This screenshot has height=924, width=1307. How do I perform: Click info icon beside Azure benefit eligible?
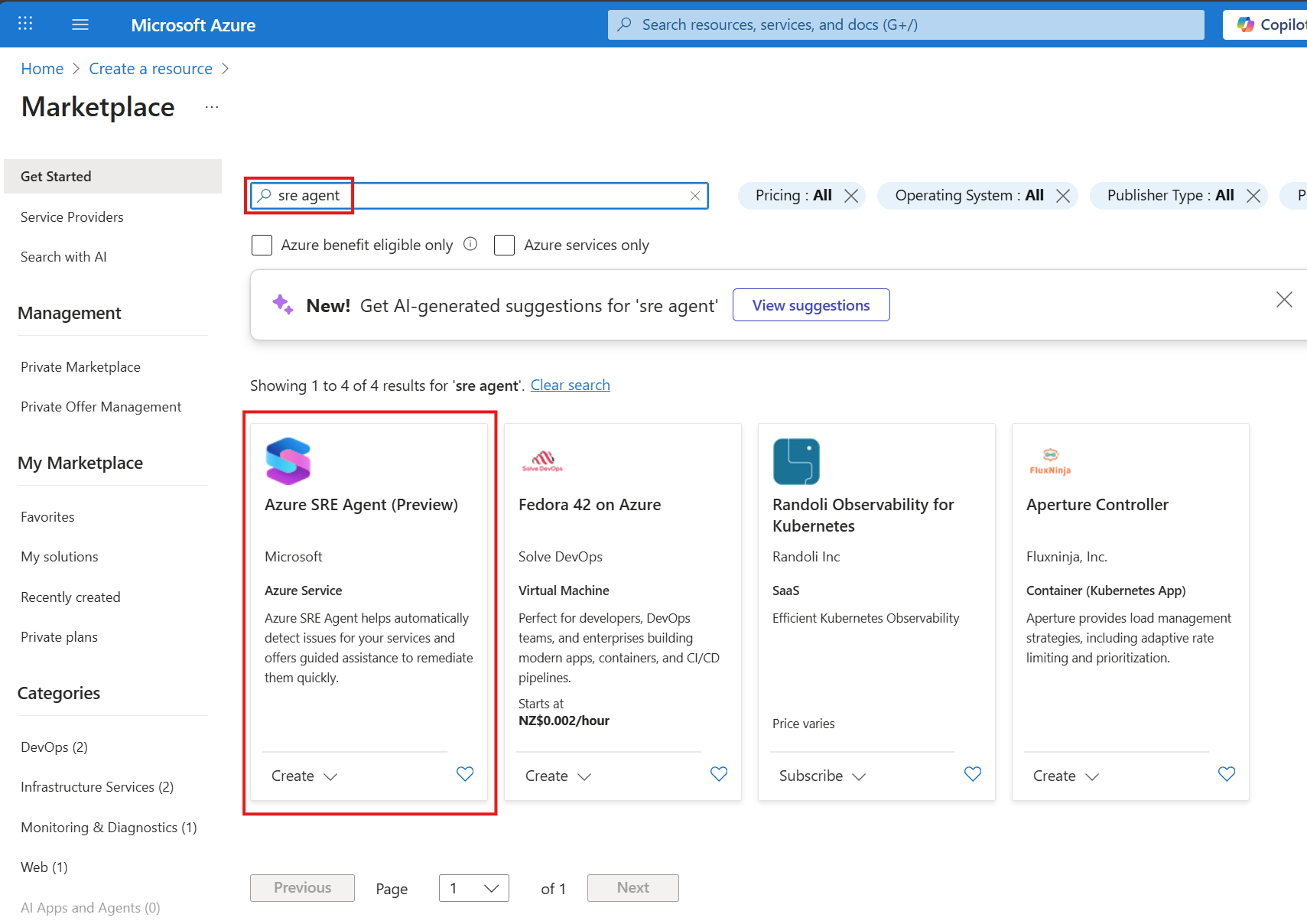pos(470,244)
